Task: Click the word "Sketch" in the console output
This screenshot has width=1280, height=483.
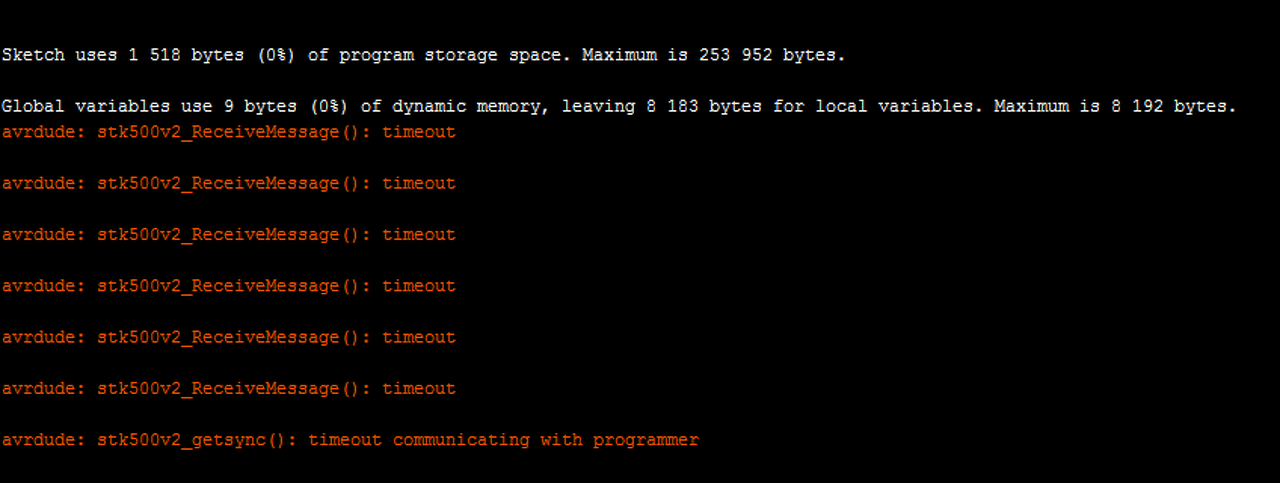Action: [33, 56]
